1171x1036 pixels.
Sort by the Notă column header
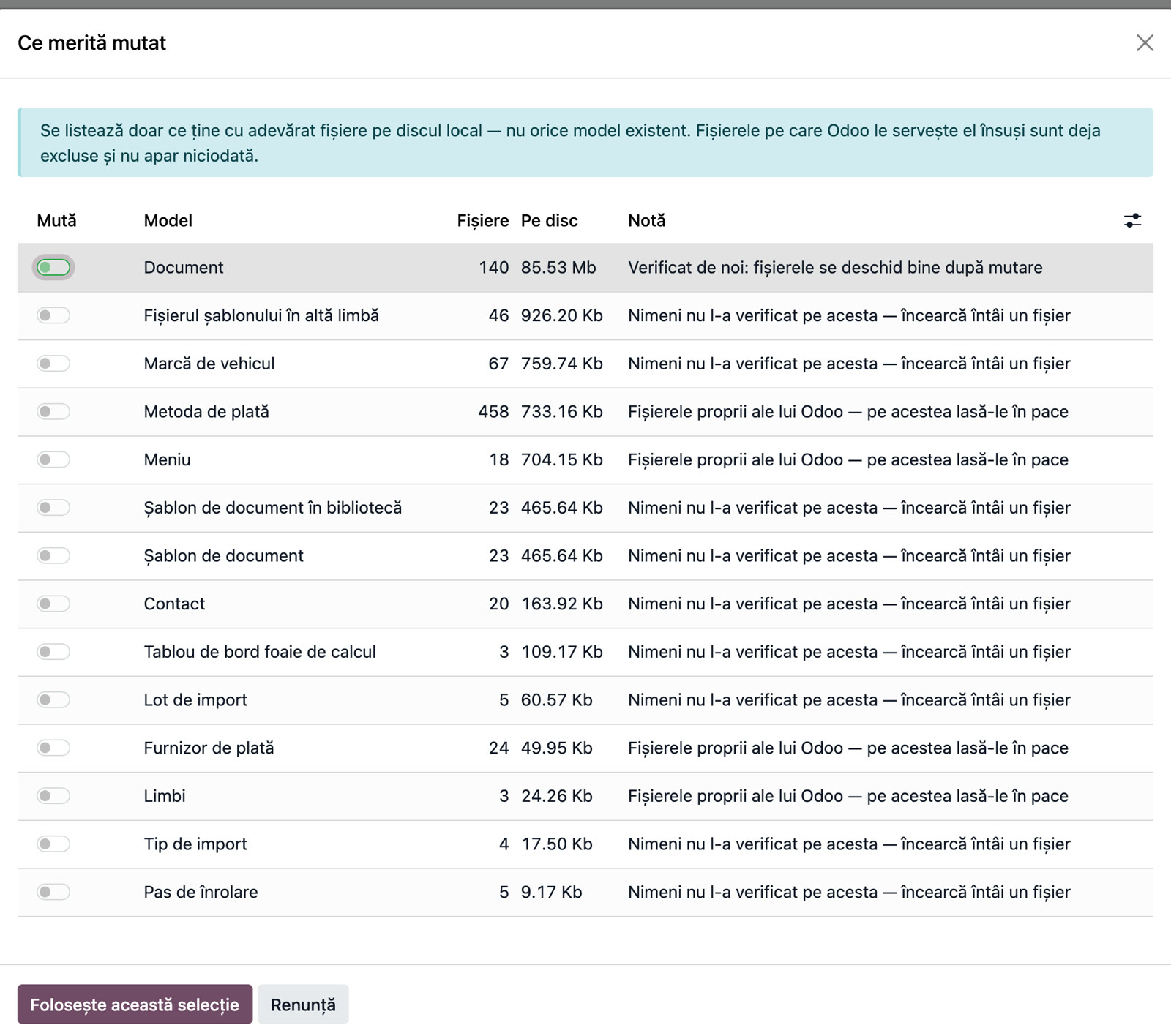coord(647,220)
